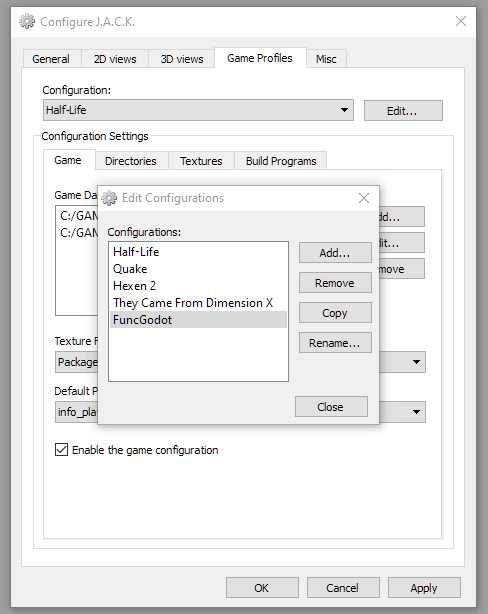The height and width of the screenshot is (614, 488).
Task: Click the Configure J.A.C.K. gear icon
Action: (27, 21)
